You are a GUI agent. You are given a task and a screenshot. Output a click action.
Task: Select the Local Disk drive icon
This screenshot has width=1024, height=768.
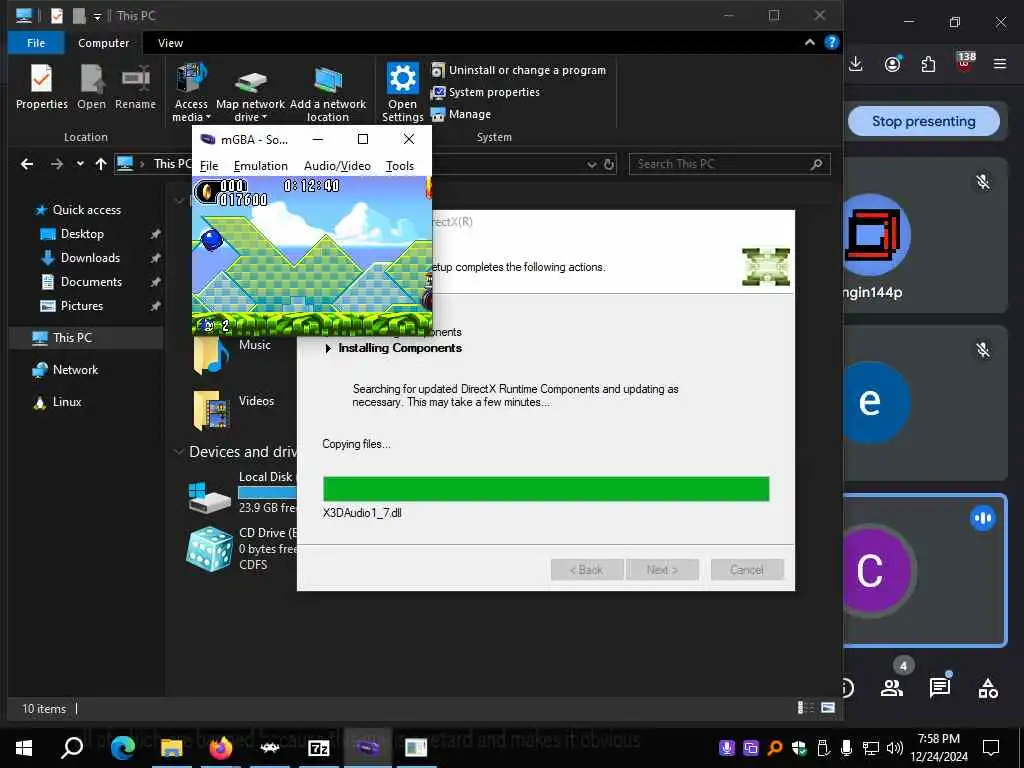pyautogui.click(x=210, y=498)
